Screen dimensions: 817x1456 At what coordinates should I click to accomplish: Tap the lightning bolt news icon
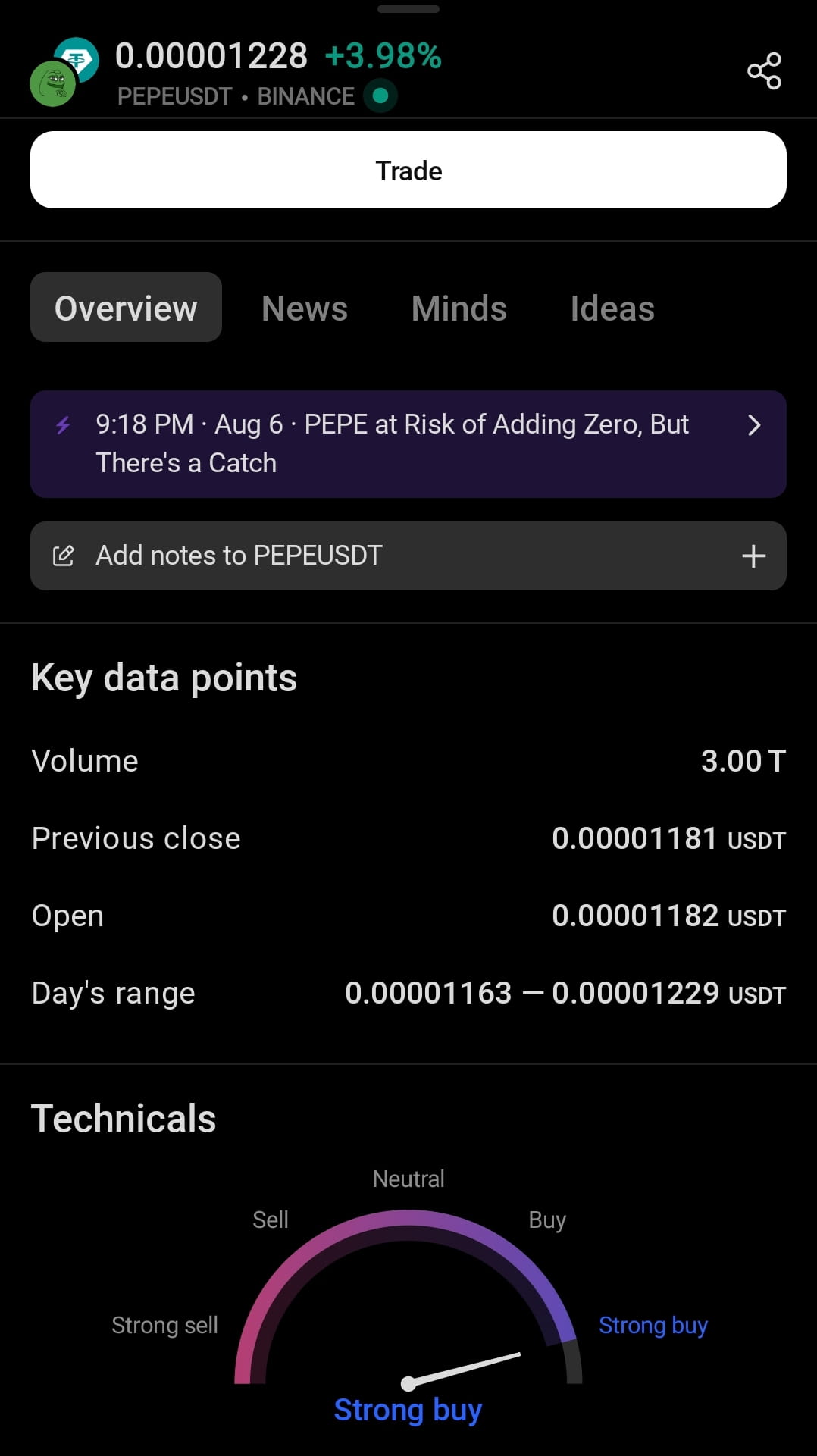64,424
